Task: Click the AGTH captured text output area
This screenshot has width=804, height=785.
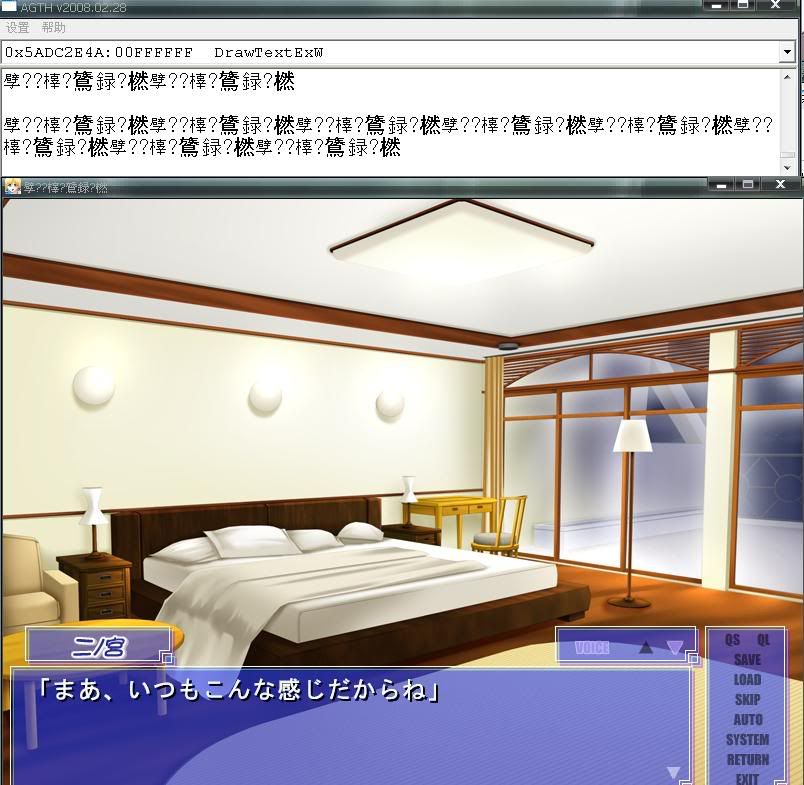Action: (390, 122)
